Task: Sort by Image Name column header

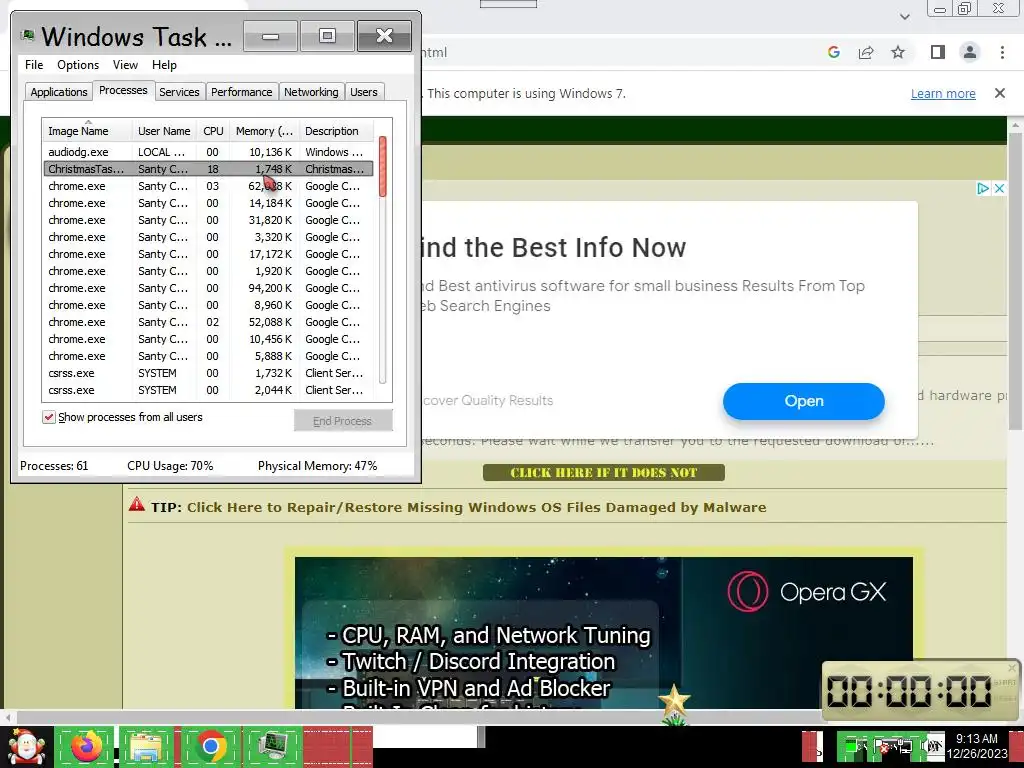Action: (x=88, y=131)
